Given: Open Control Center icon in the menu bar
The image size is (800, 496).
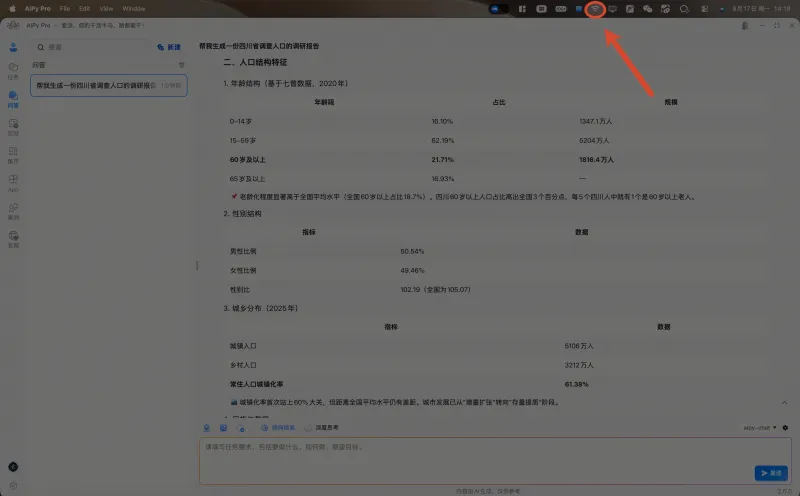Looking at the screenshot, I should pyautogui.click(x=705, y=9).
